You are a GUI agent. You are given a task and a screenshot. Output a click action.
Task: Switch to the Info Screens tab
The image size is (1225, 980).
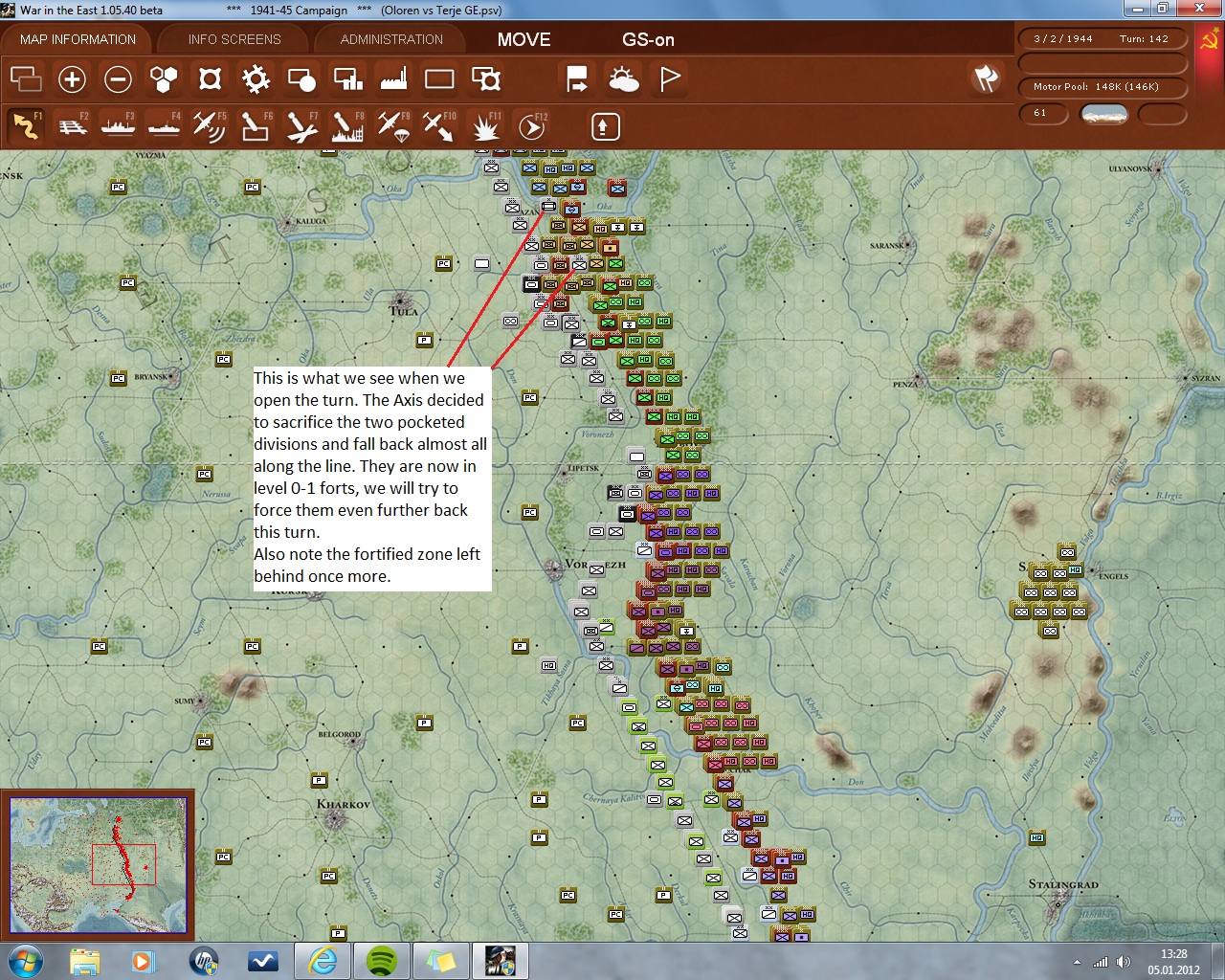click(234, 39)
